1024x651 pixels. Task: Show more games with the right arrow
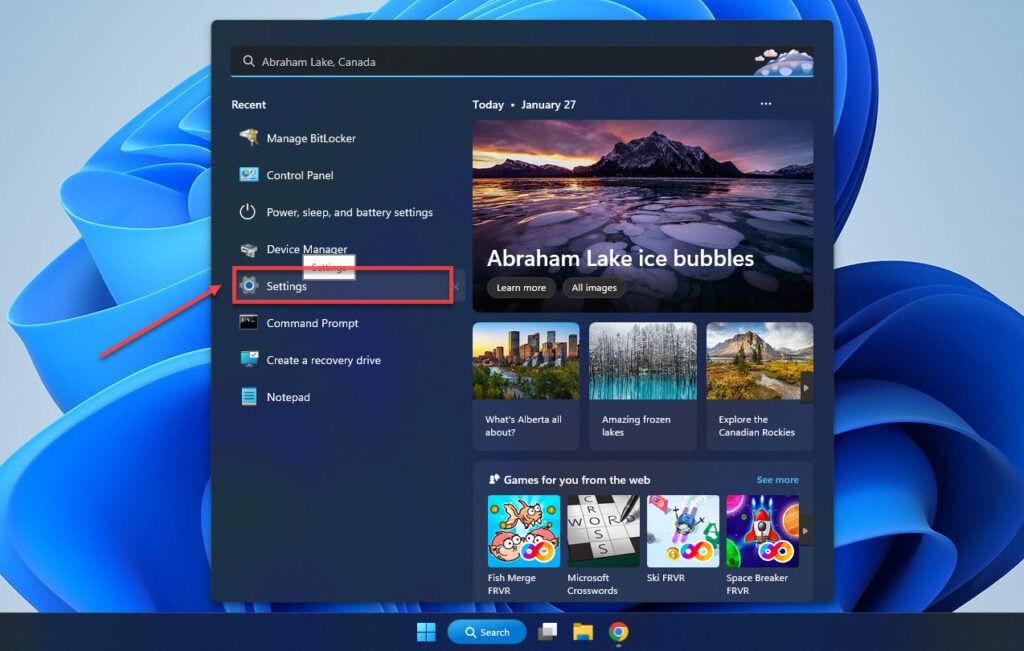(x=807, y=531)
